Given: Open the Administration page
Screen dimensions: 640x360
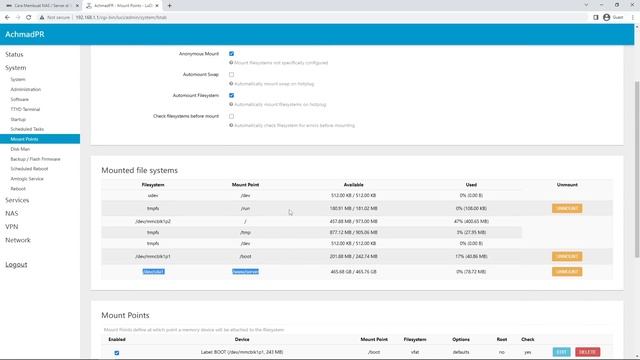Looking at the screenshot, I should (26, 89).
